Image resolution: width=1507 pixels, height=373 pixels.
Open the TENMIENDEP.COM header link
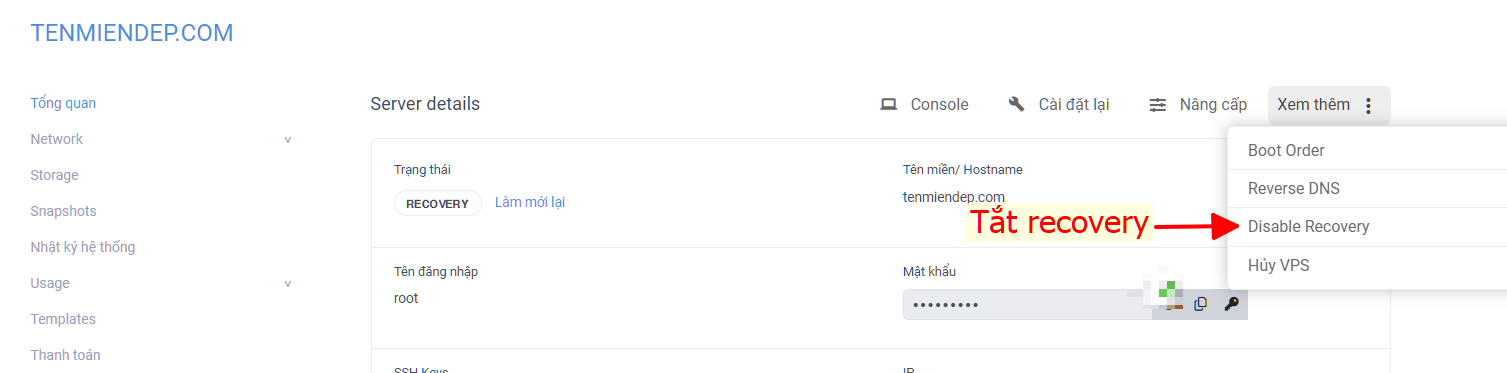pos(132,33)
